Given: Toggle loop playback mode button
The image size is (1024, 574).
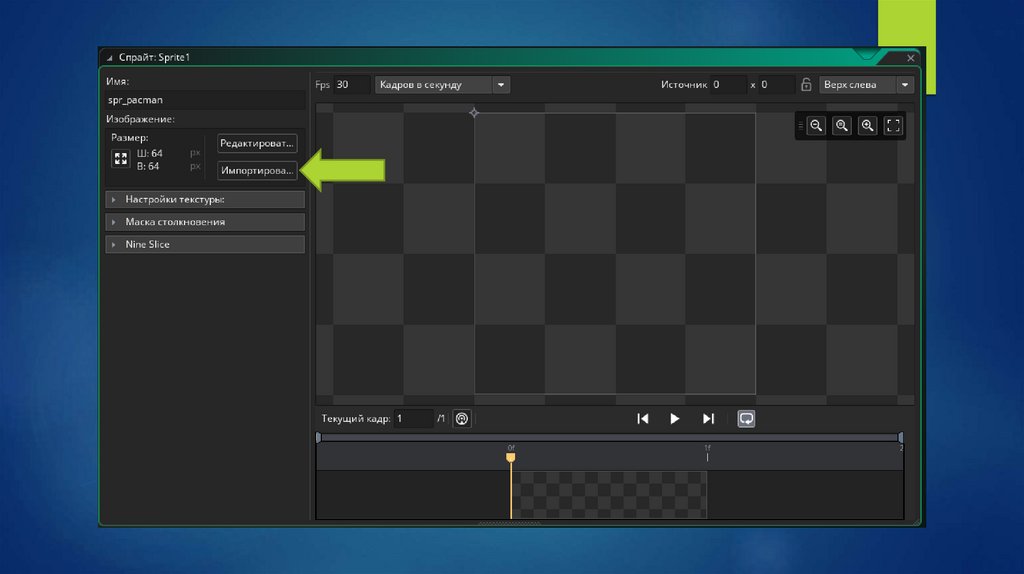Looking at the screenshot, I should click(x=746, y=419).
